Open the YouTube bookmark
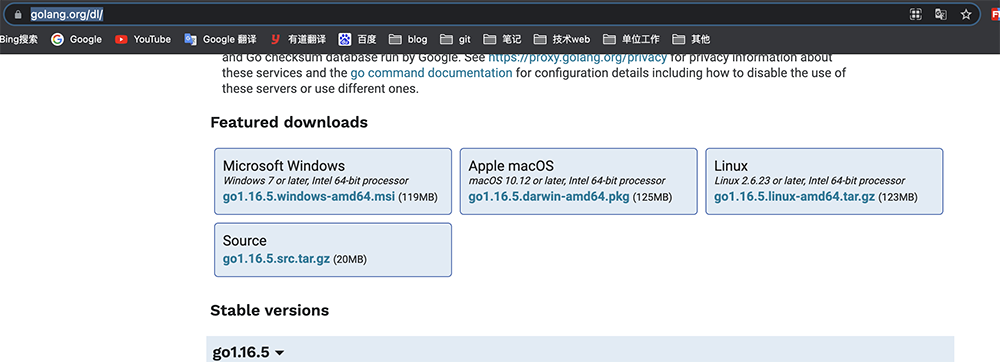The image size is (1000, 362). click(x=143, y=40)
